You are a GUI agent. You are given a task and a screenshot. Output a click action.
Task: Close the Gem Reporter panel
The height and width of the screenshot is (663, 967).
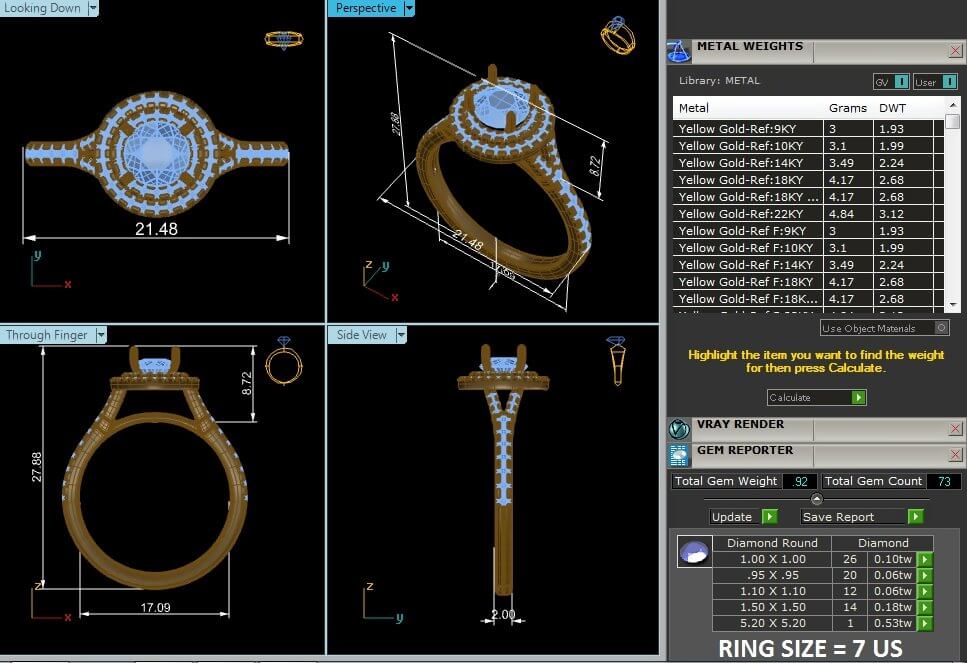click(x=955, y=455)
